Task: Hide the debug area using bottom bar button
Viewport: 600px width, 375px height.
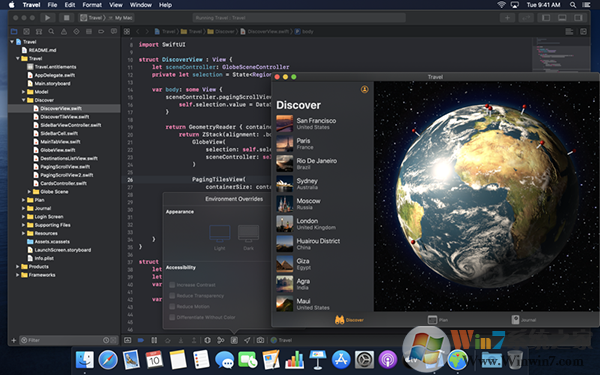Action: tap(128, 340)
